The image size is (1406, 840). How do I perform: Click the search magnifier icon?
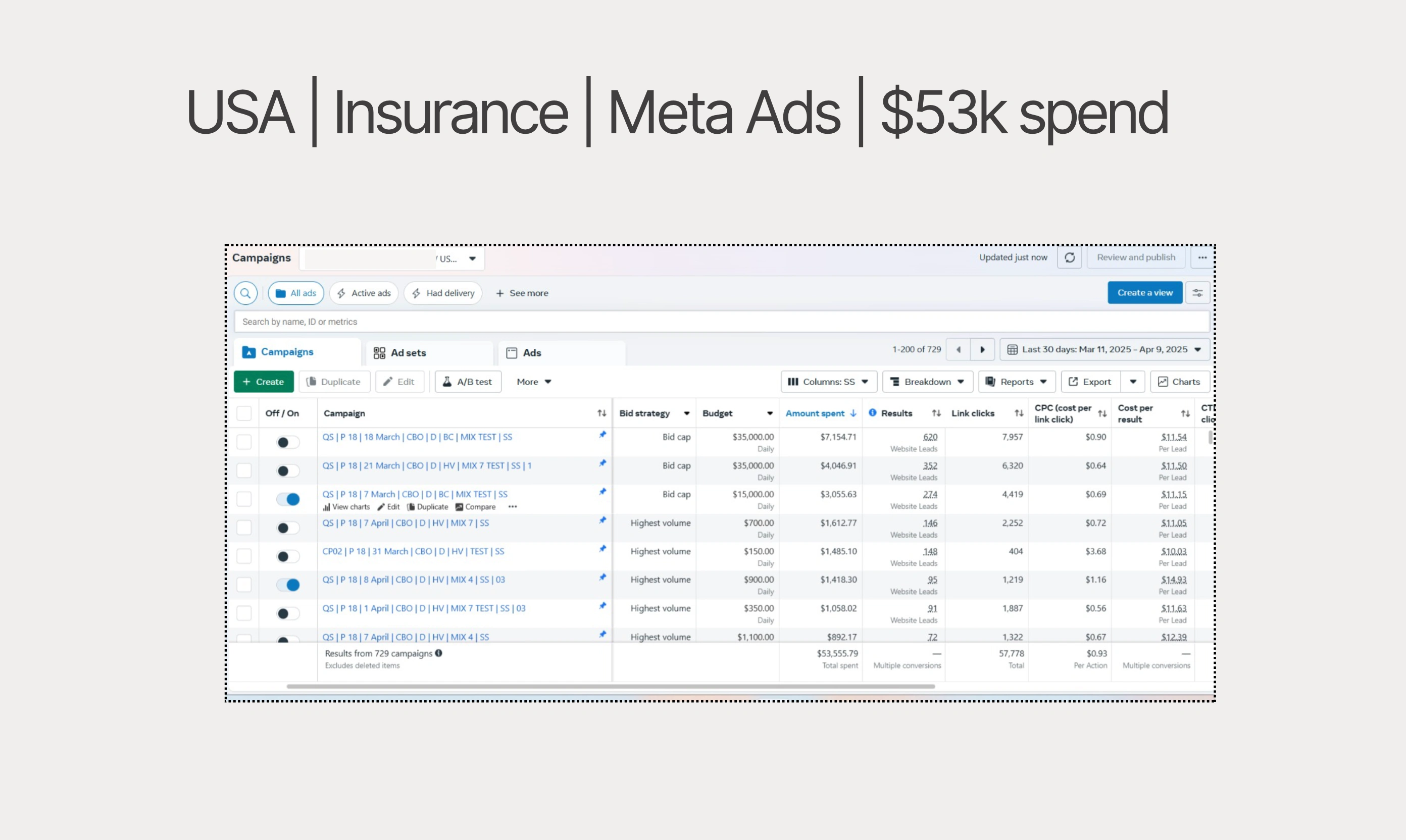coord(245,293)
